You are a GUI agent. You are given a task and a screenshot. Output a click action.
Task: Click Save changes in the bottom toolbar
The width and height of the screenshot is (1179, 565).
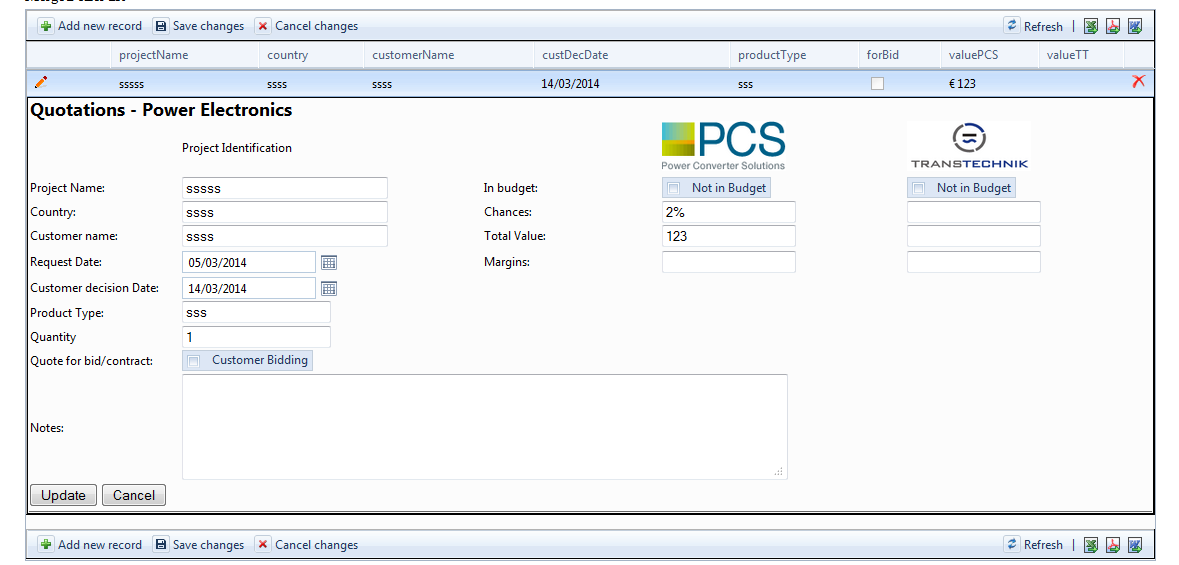pyautogui.click(x=199, y=545)
